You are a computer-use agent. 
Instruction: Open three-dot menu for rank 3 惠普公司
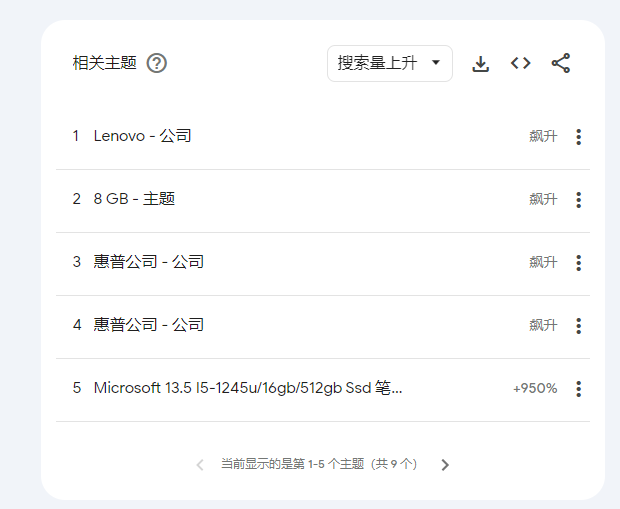578,263
